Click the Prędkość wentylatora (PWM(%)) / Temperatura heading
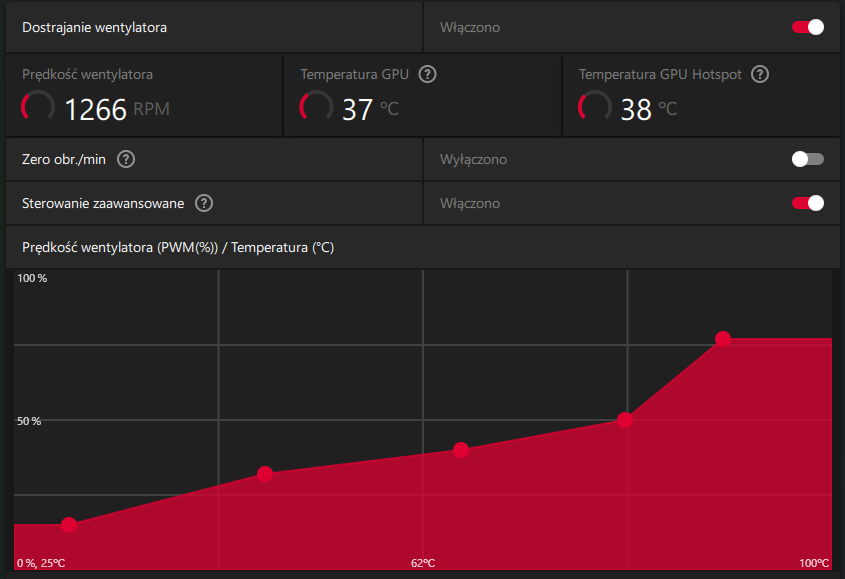 pyautogui.click(x=178, y=247)
